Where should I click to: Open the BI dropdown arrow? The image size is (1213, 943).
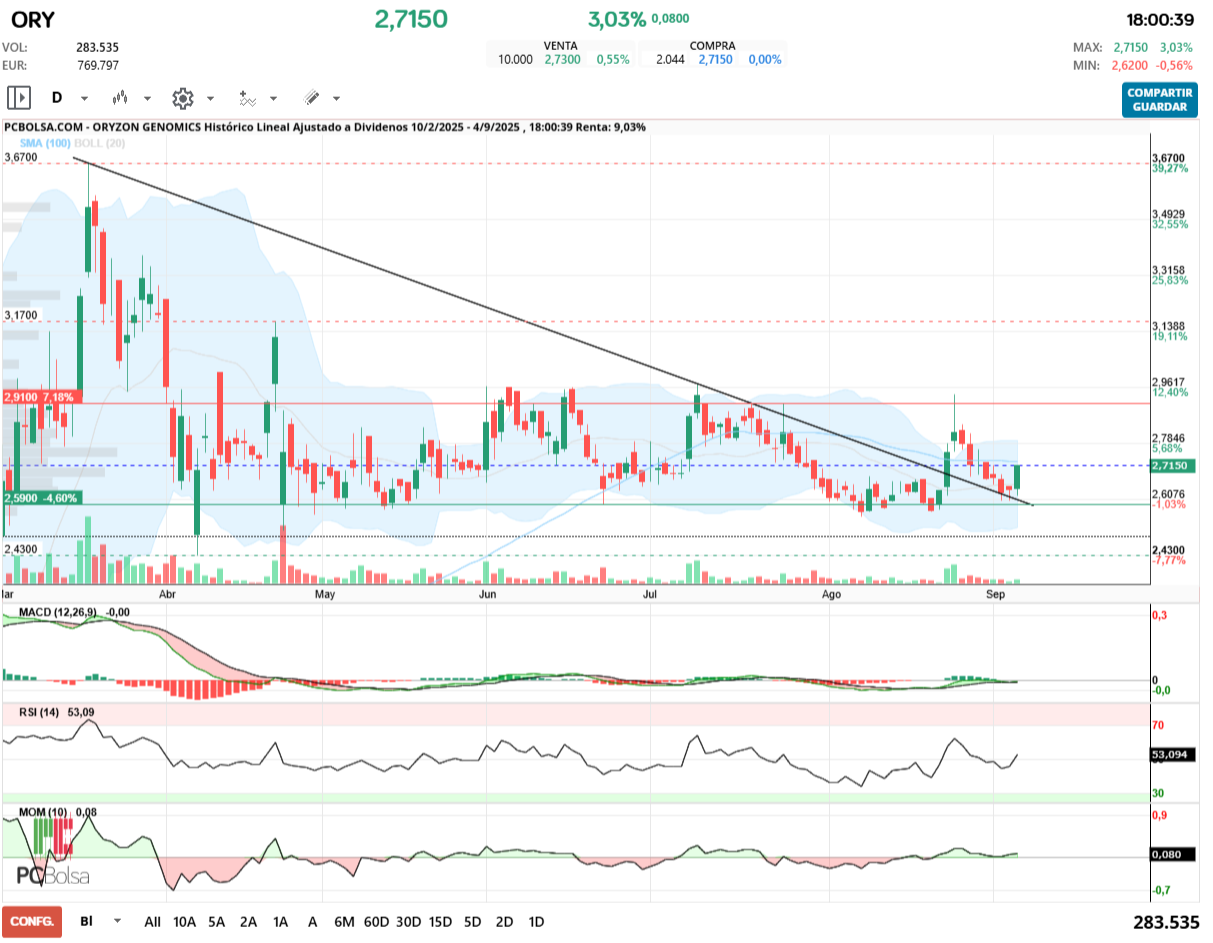click(x=118, y=920)
